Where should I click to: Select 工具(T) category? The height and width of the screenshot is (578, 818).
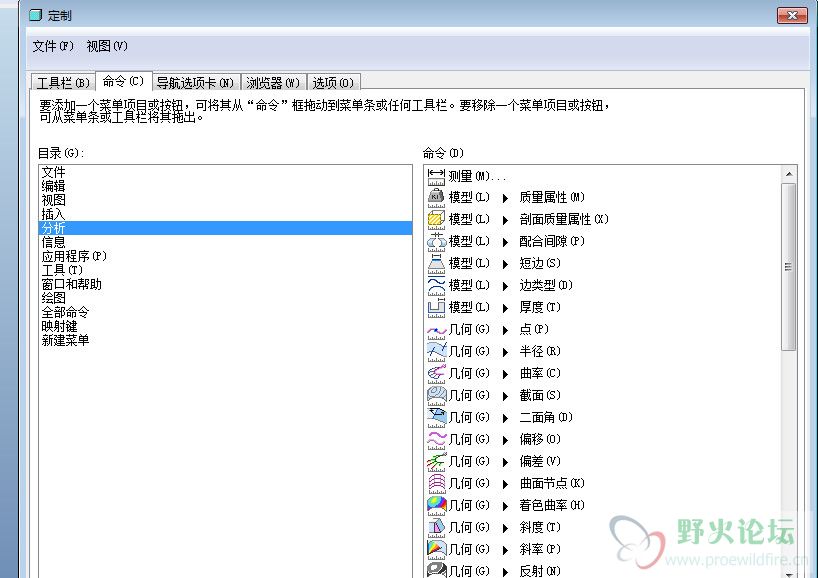tap(225, 270)
